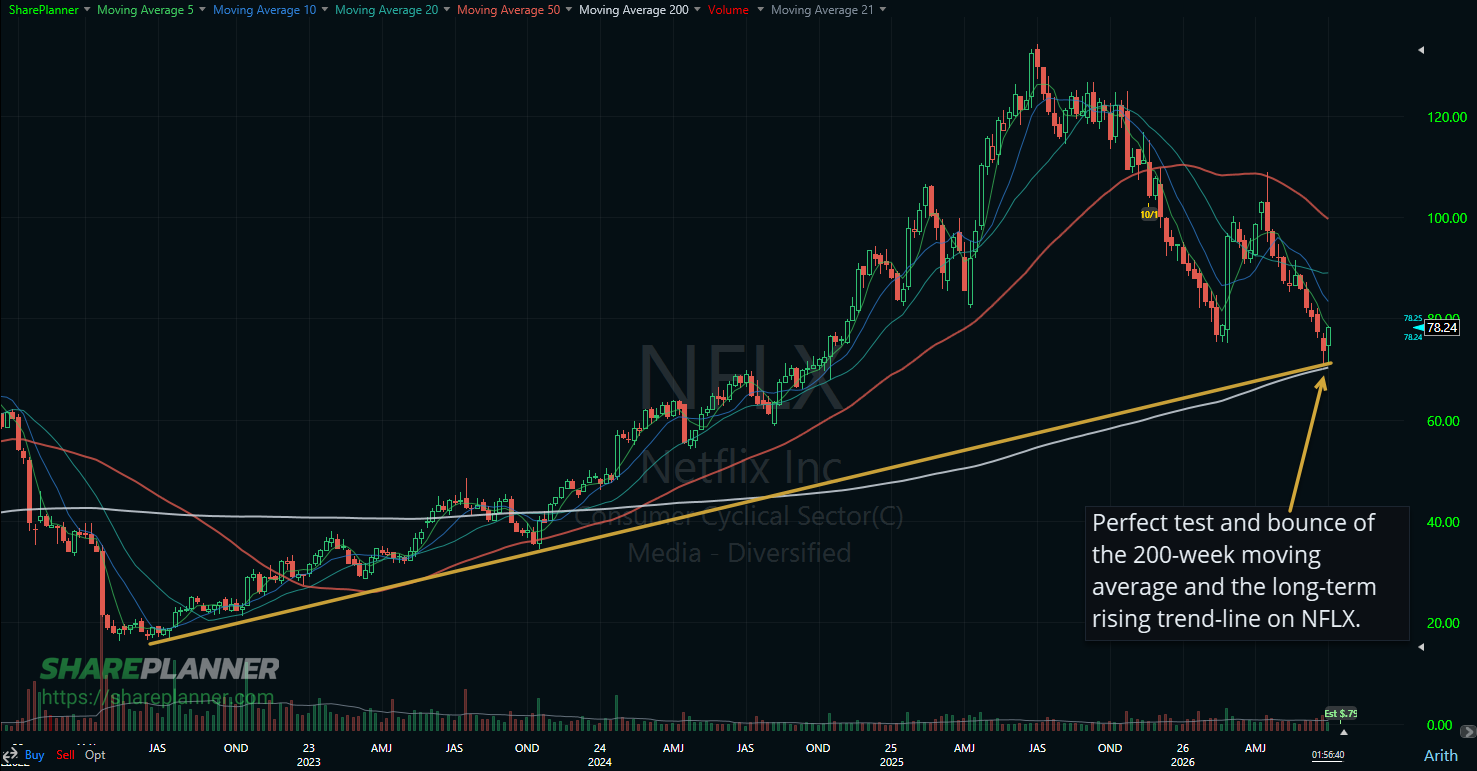Click the volume pane collapse arrow
The height and width of the screenshot is (771, 1477).
point(1421,648)
